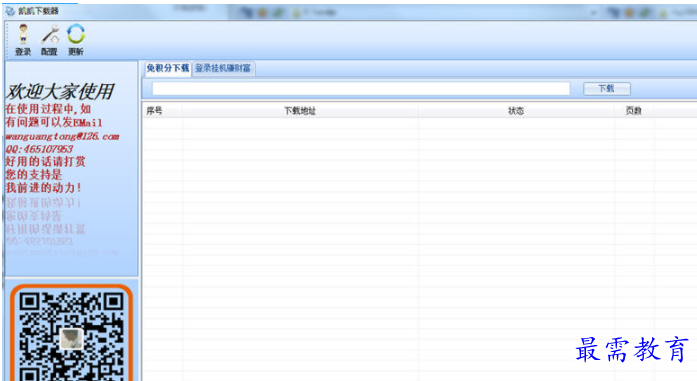
Task: Click the email address wanguangtong@126.com text
Action: pyautogui.click(x=62, y=136)
